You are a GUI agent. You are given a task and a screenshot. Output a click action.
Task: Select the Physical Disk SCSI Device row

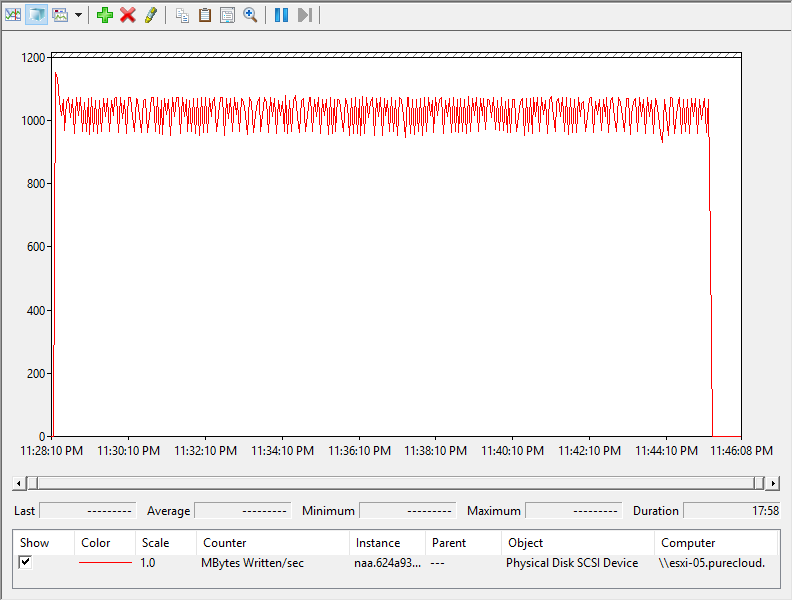click(572, 563)
